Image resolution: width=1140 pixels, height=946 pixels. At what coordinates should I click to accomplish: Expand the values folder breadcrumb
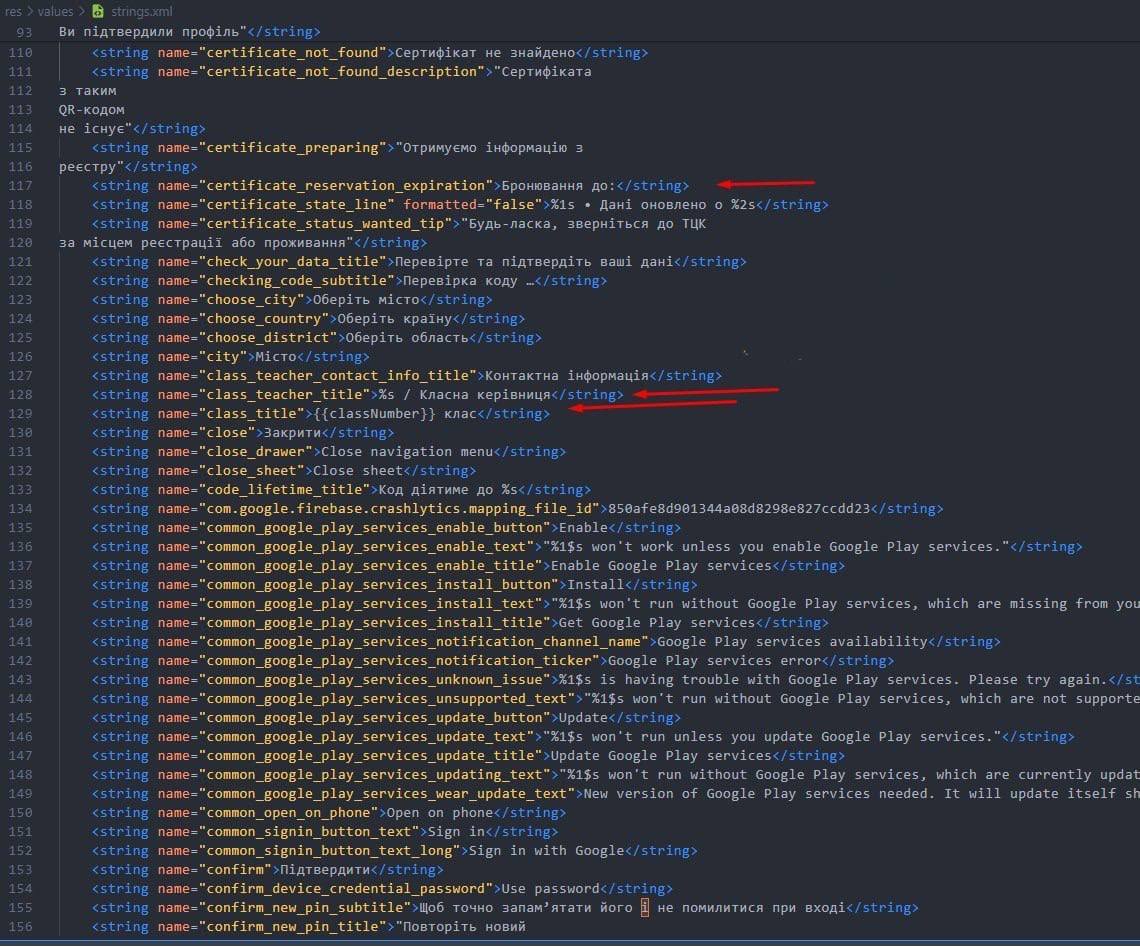click(56, 12)
